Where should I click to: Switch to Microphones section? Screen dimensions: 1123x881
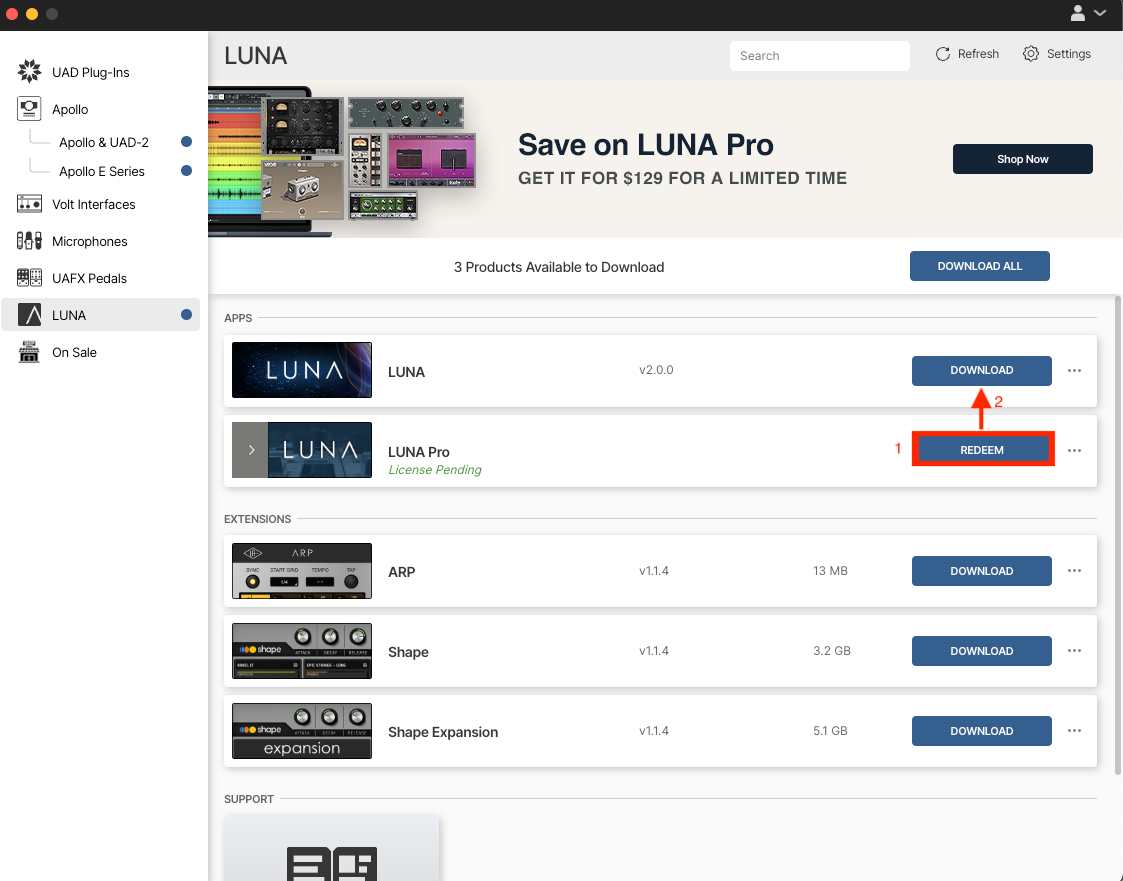click(90, 241)
